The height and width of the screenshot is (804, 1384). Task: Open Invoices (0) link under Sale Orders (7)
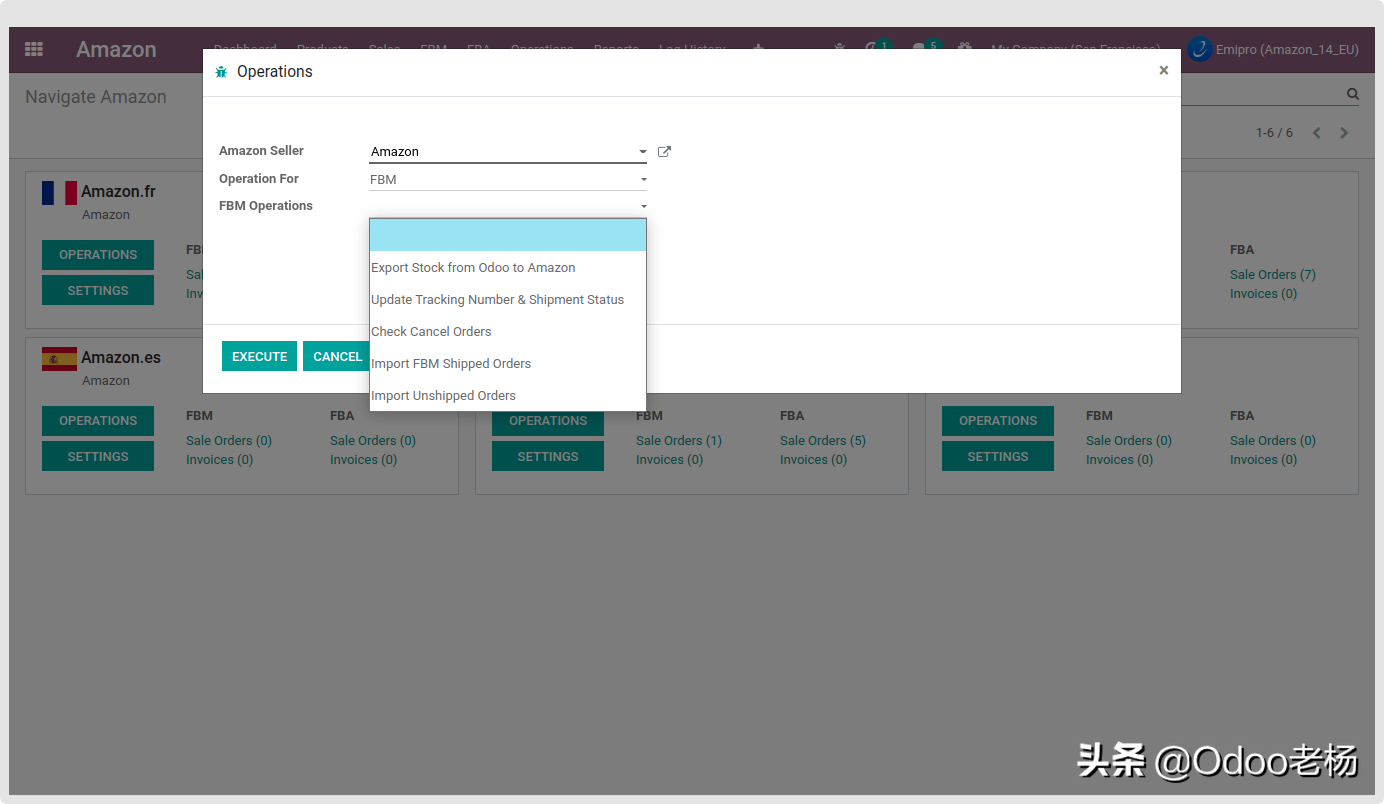click(1264, 294)
